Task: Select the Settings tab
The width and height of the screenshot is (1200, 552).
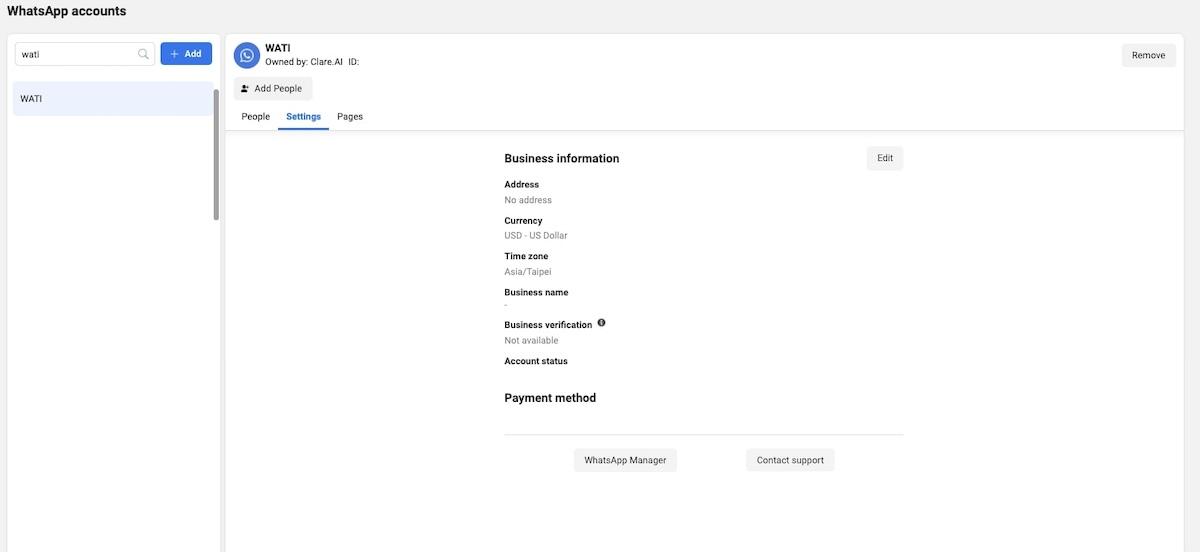Action: (x=303, y=117)
